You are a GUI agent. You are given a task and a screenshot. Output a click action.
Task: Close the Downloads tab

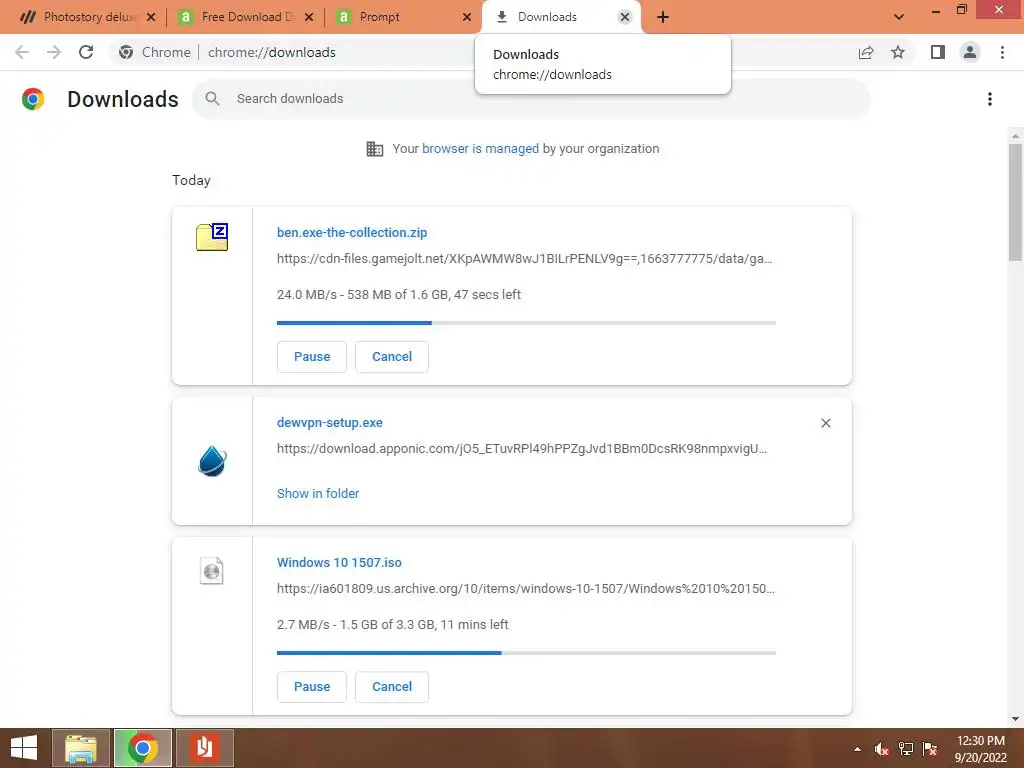pos(625,17)
